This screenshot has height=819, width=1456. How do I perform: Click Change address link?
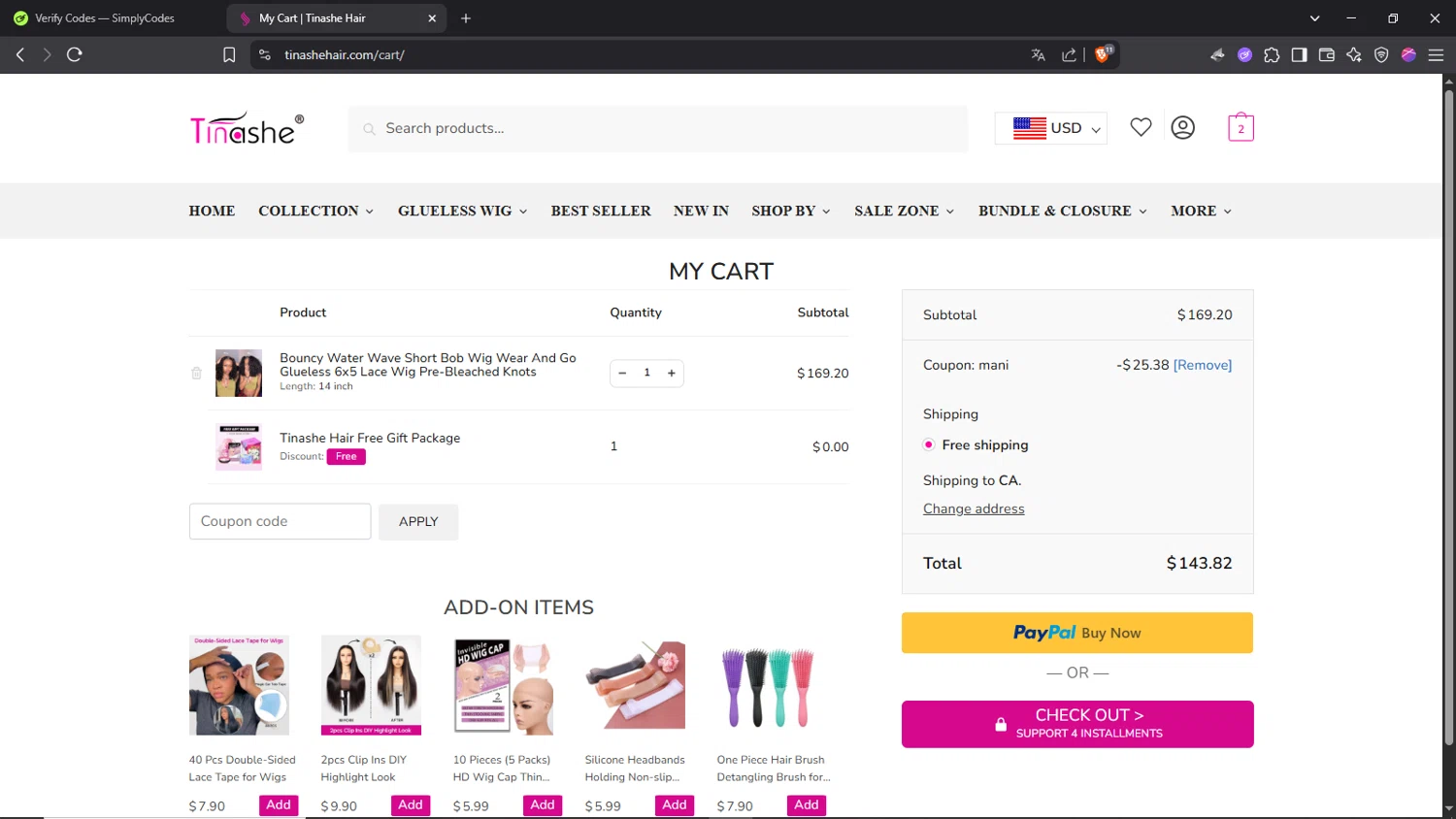[x=974, y=508]
